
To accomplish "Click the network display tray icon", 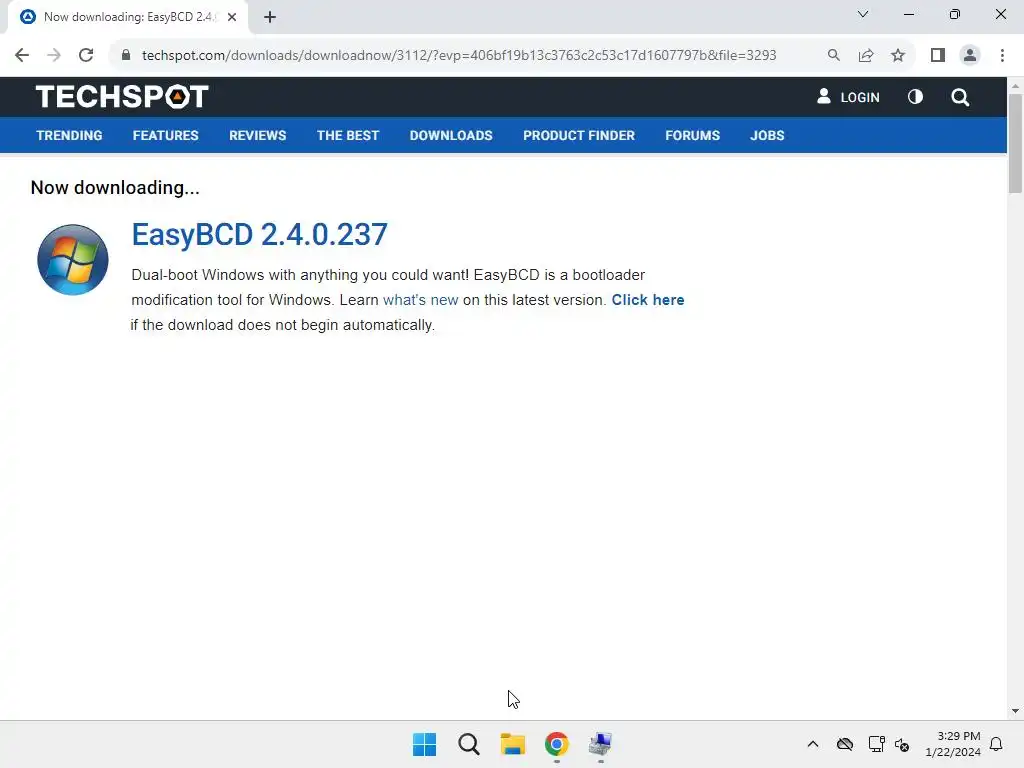I will pyautogui.click(x=876, y=744).
